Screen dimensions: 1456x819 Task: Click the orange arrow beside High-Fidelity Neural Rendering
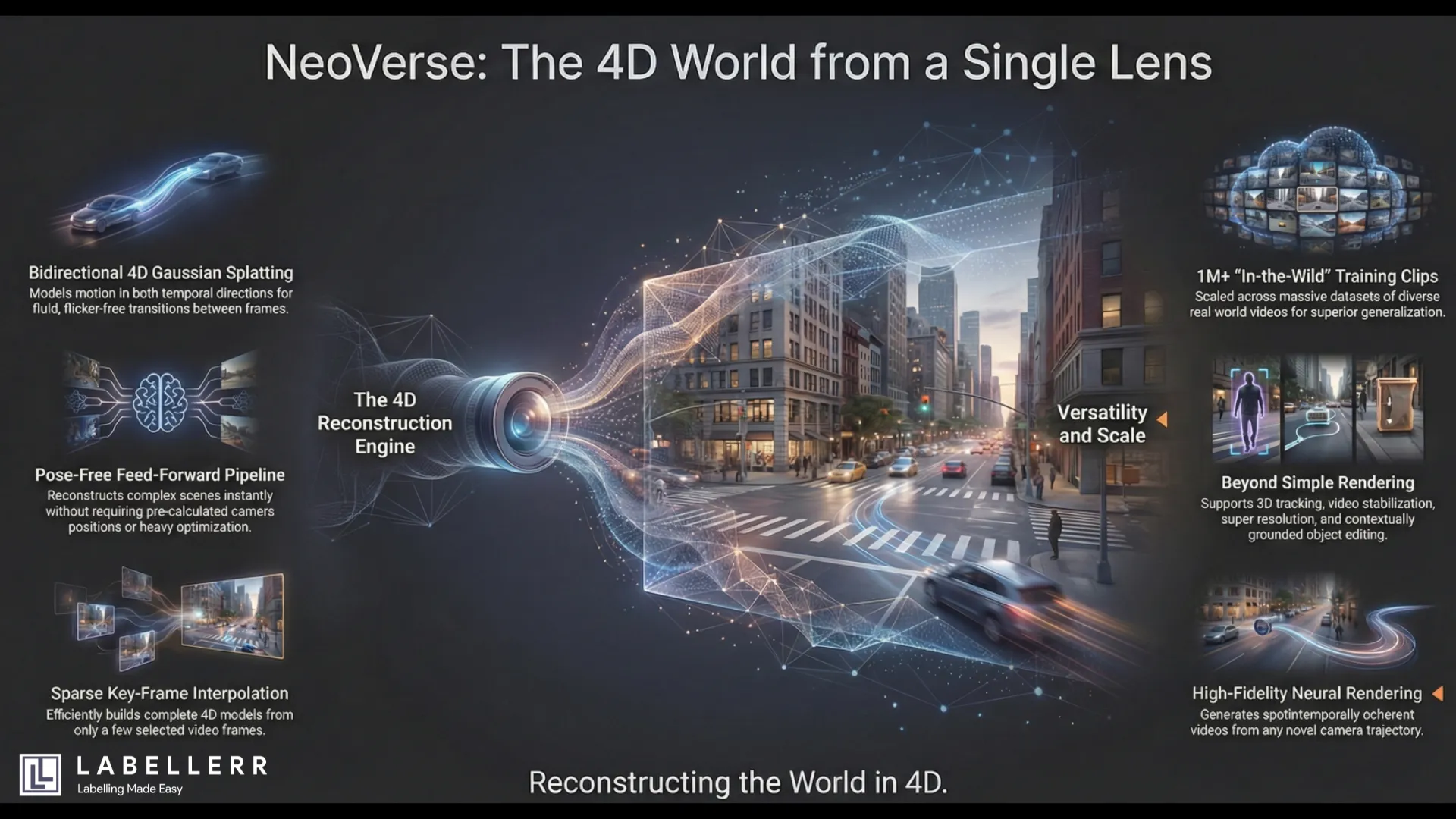(1437, 693)
